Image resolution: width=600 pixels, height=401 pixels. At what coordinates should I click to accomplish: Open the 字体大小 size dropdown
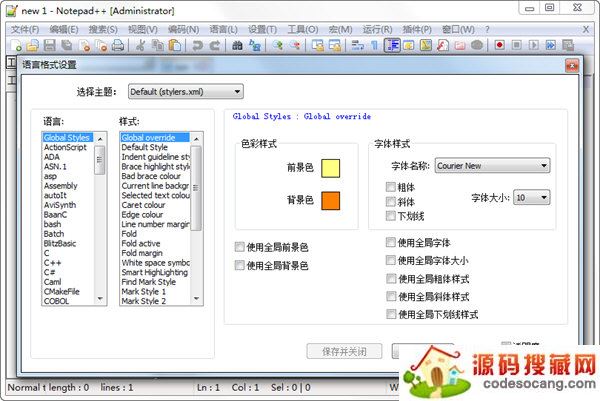click(532, 197)
